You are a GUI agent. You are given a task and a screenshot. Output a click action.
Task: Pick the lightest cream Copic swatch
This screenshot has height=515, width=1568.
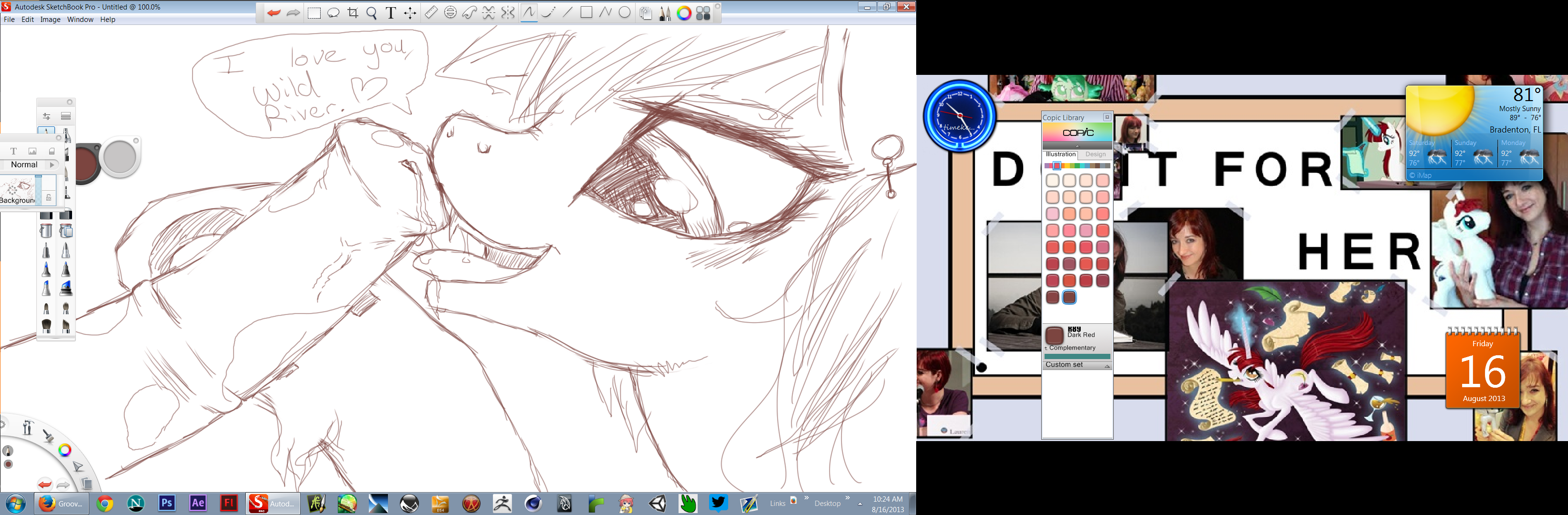[x=1053, y=181]
